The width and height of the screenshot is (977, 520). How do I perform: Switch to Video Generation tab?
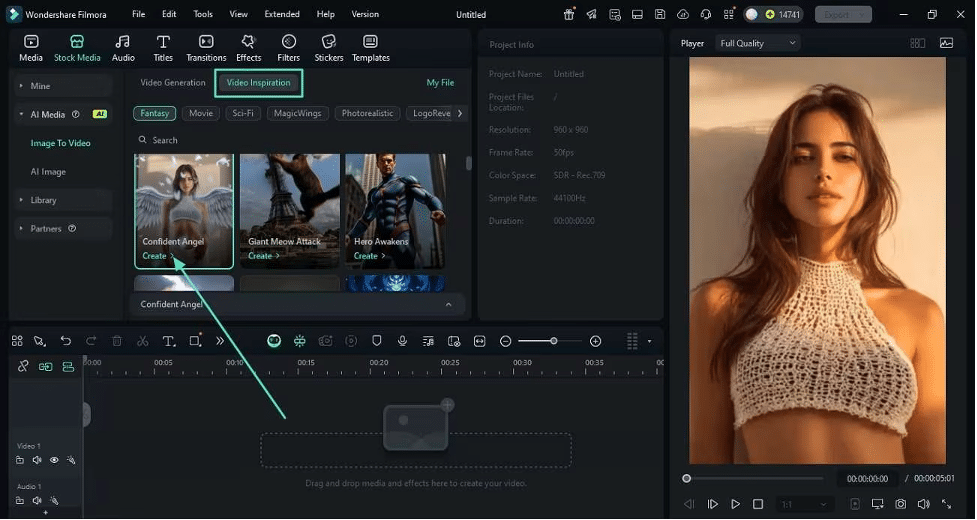point(173,82)
